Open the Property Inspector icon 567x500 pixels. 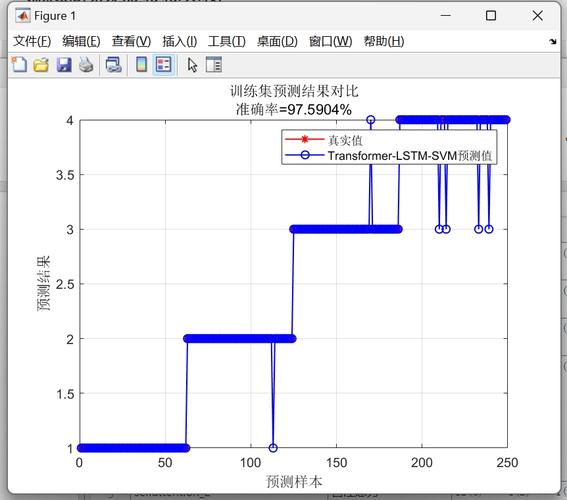coord(214,65)
